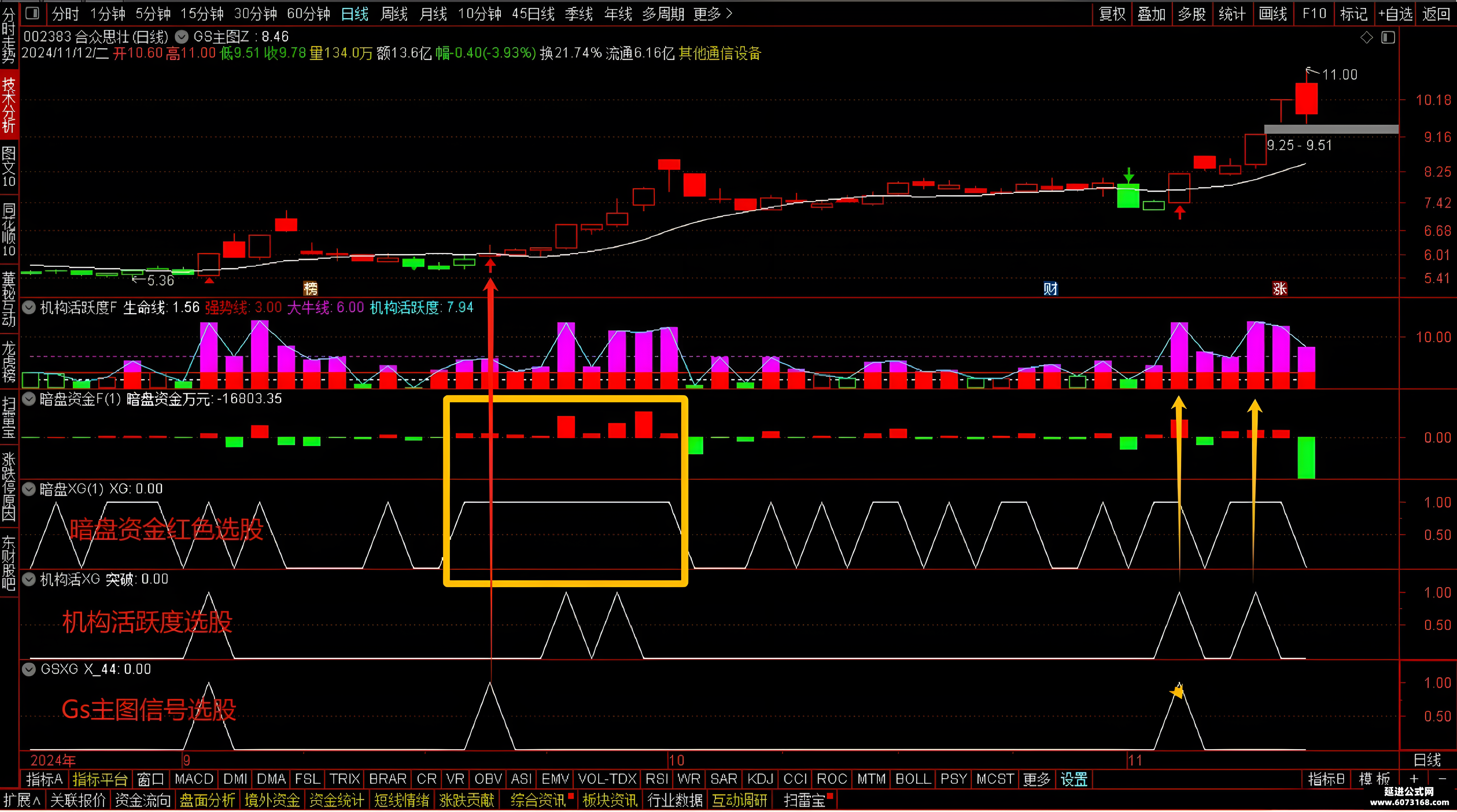The height and width of the screenshot is (812, 1457).
Task: Toggle the 复权 button
Action: pos(1112,13)
